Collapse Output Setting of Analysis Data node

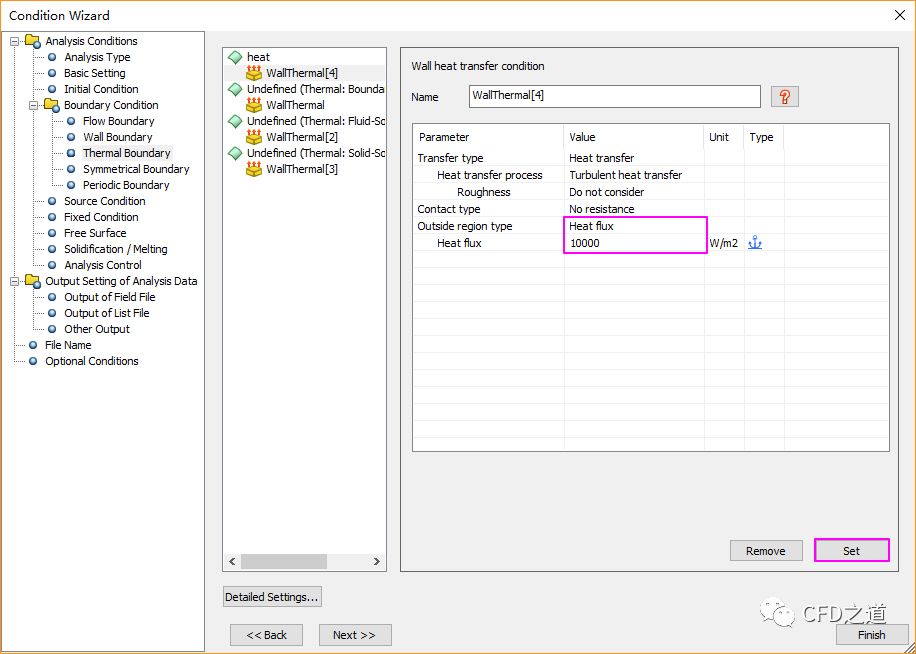coord(15,281)
